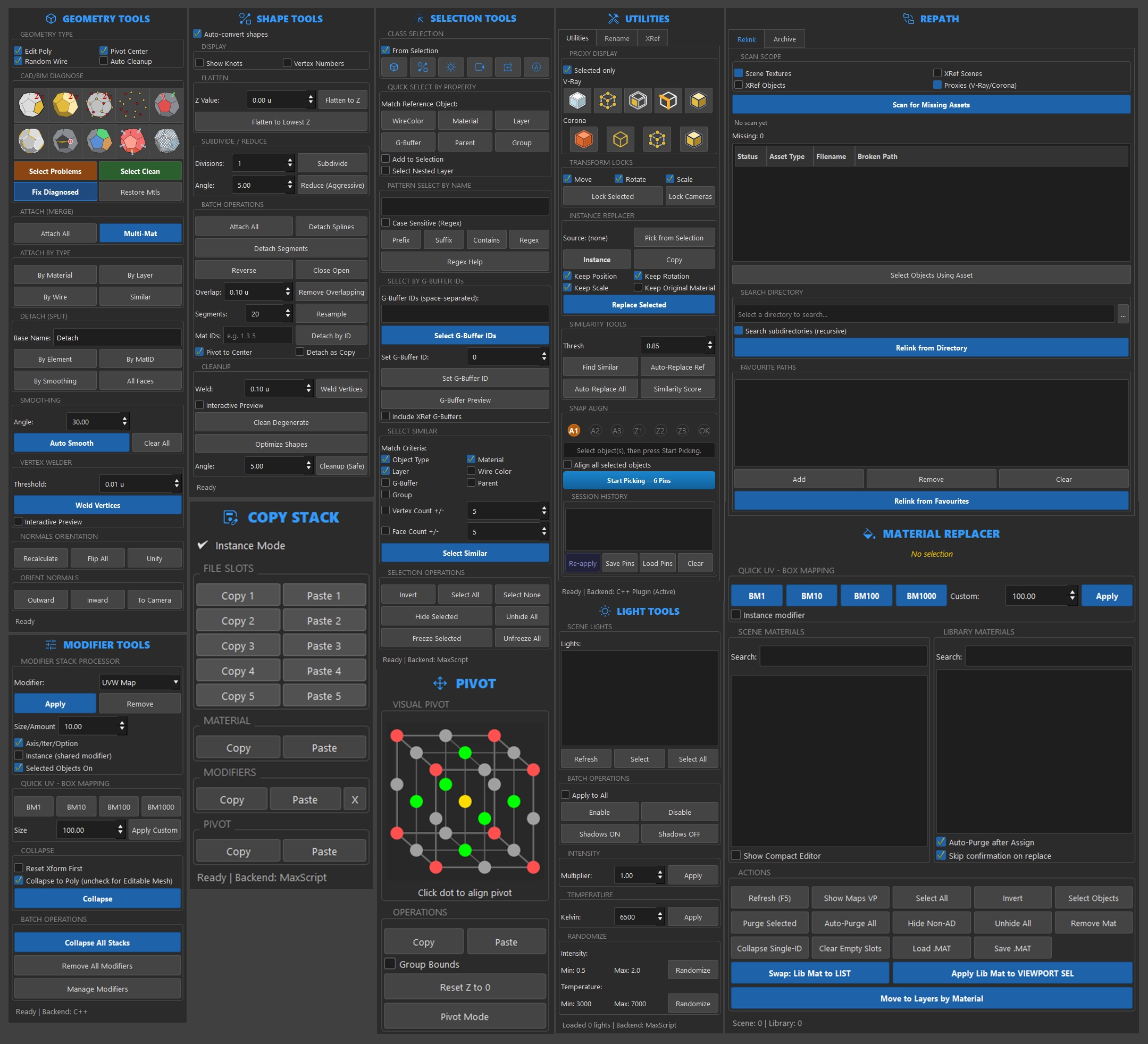The image size is (1148, 1044).
Task: Click the white dodecahedron 2x yellow-face diagnose icon
Action: point(31,104)
